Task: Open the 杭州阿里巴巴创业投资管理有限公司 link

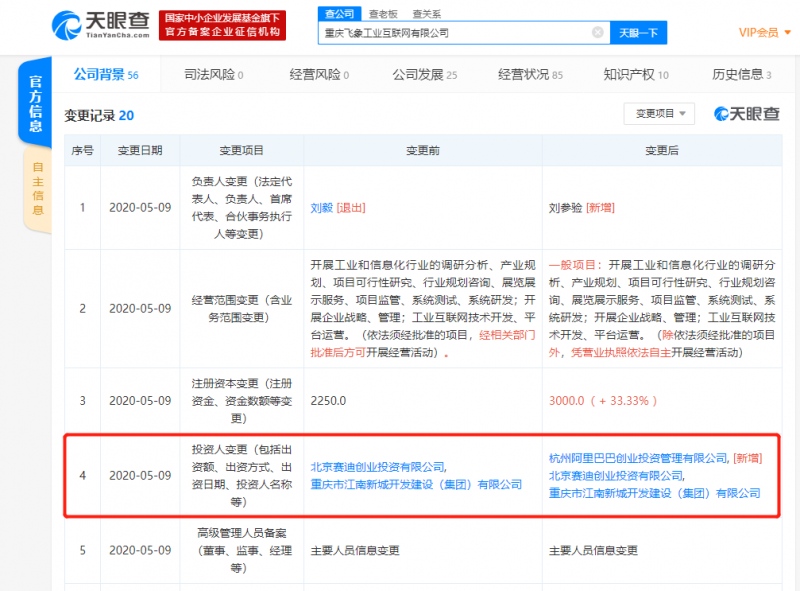Action: pyautogui.click(x=638, y=458)
